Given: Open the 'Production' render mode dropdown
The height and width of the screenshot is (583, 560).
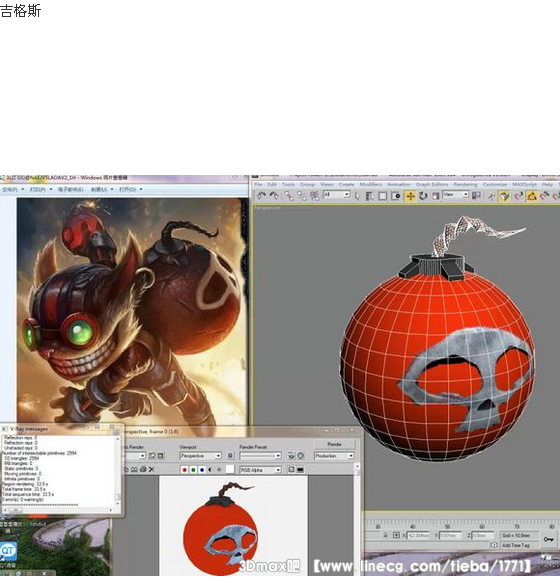Looking at the screenshot, I should click(x=334, y=456).
